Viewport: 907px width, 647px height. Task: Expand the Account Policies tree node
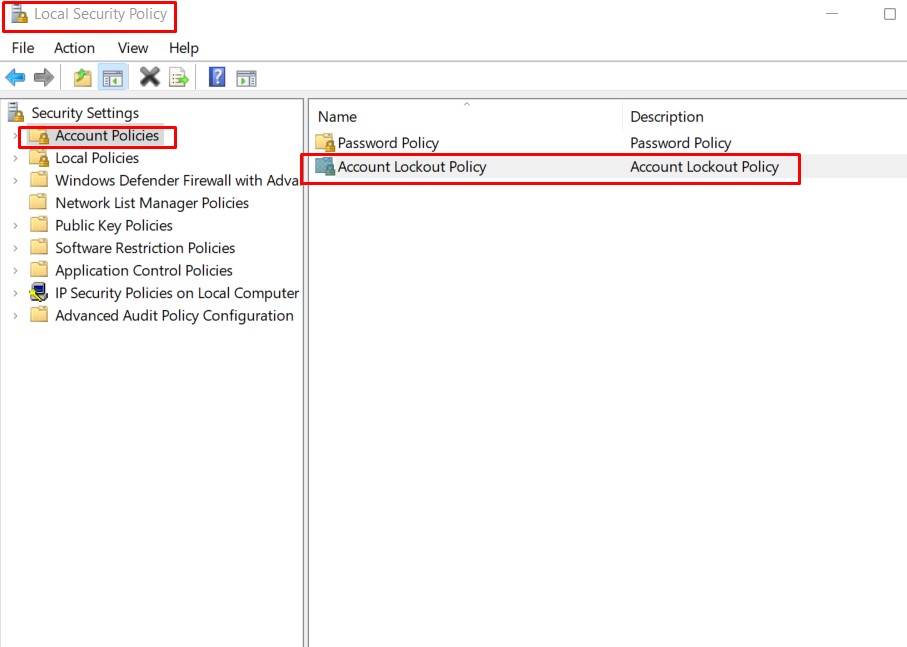pos(16,136)
